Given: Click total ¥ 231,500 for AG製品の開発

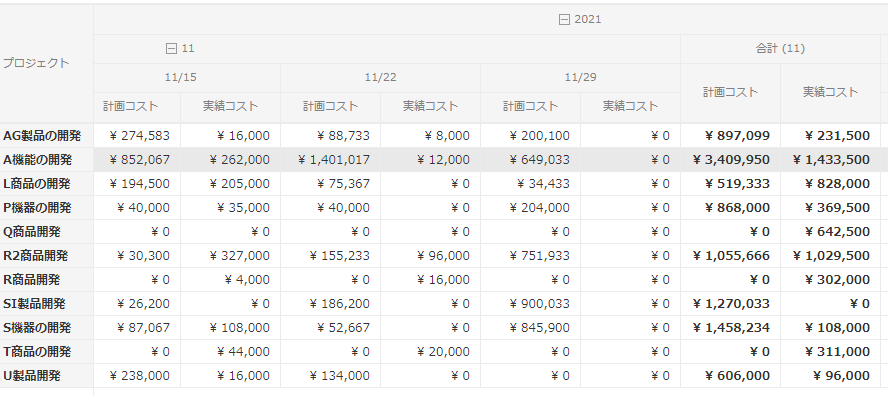Looking at the screenshot, I should 830,136.
